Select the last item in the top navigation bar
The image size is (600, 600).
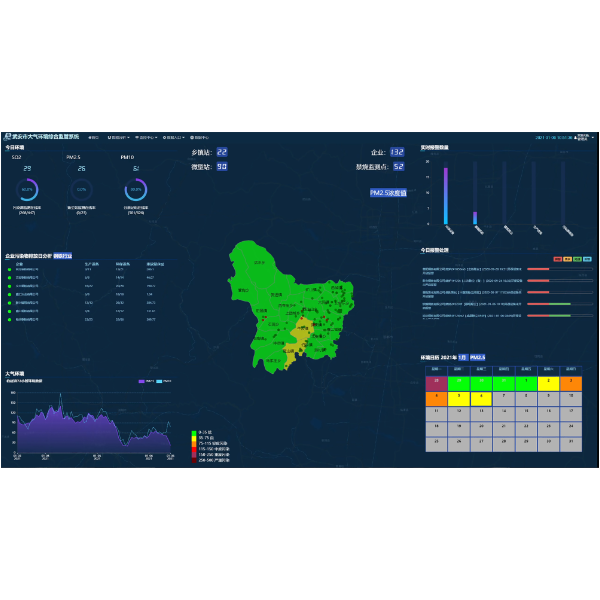point(200,137)
